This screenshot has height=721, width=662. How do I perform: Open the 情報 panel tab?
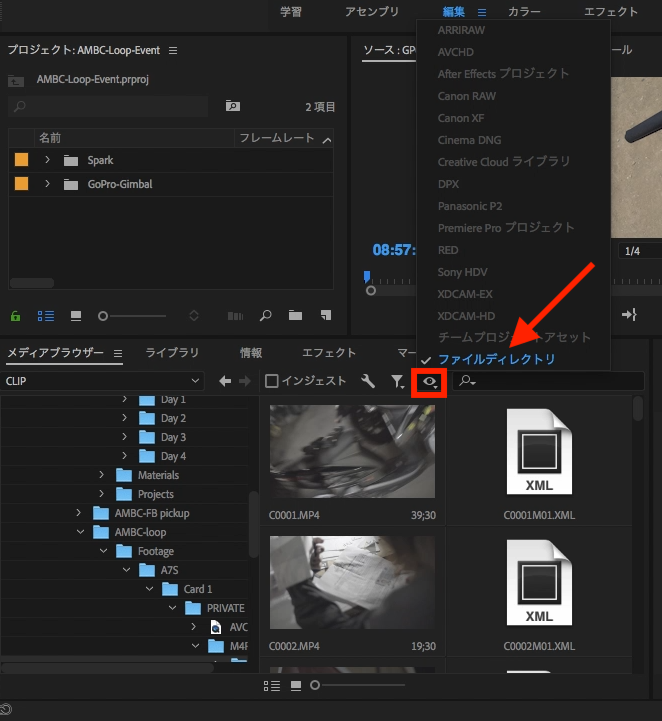[251, 353]
